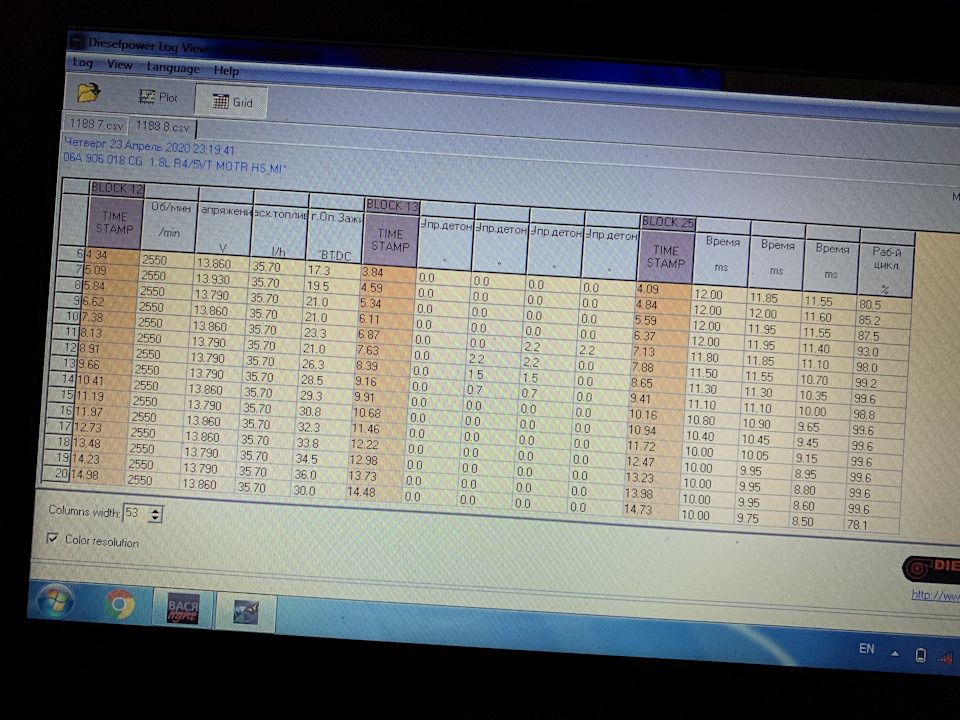Switch to Grid view
This screenshot has height=720, width=960.
pyautogui.click(x=231, y=102)
